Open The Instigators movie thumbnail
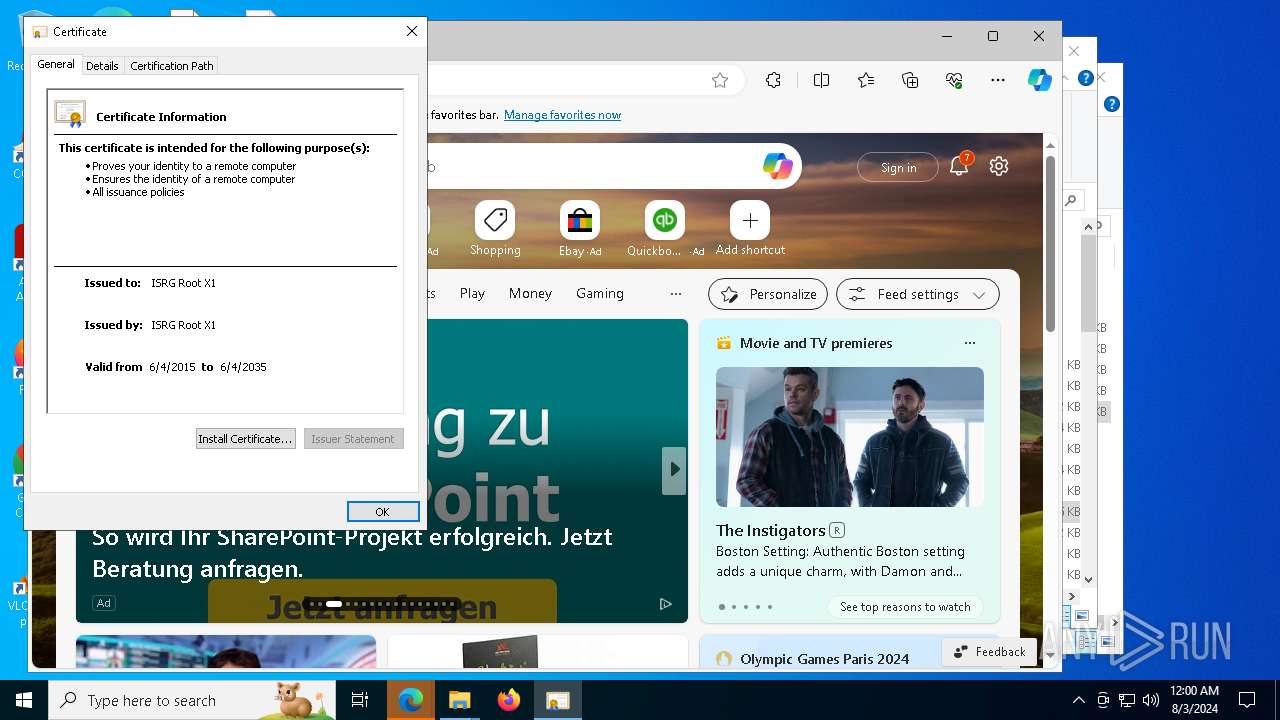1280x720 pixels. coord(850,436)
